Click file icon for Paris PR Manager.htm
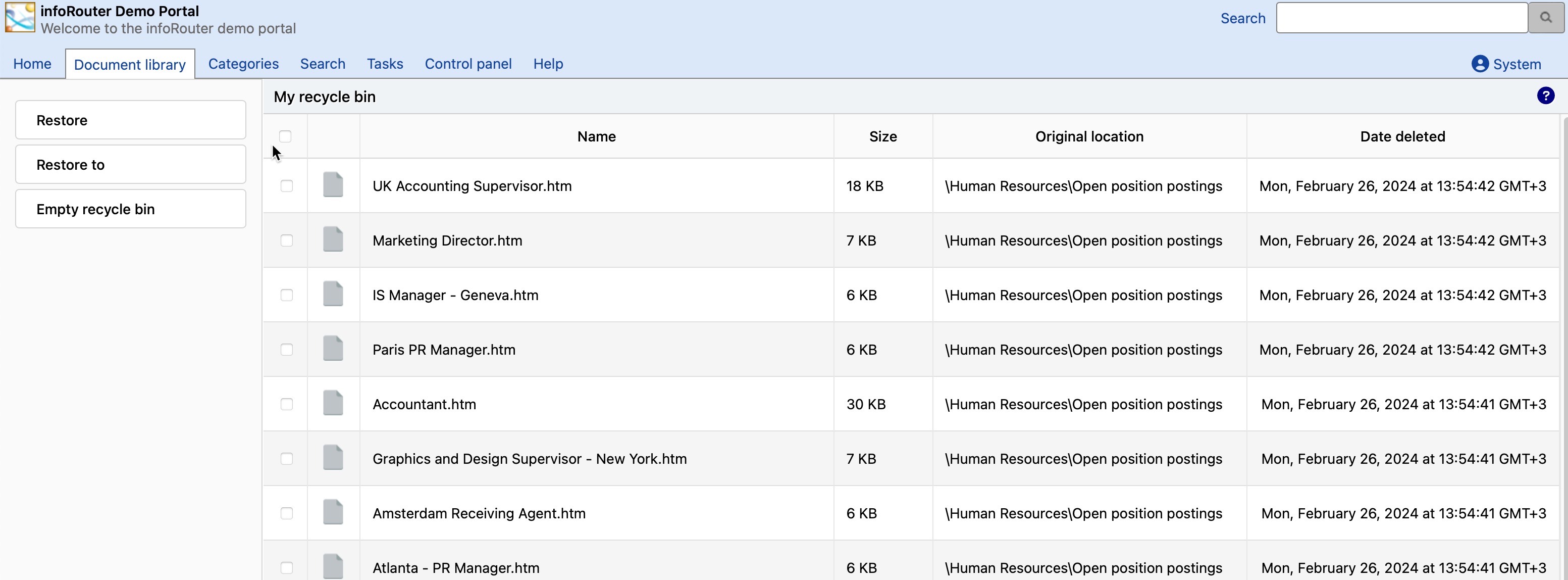Image resolution: width=1568 pixels, height=580 pixels. [x=333, y=349]
